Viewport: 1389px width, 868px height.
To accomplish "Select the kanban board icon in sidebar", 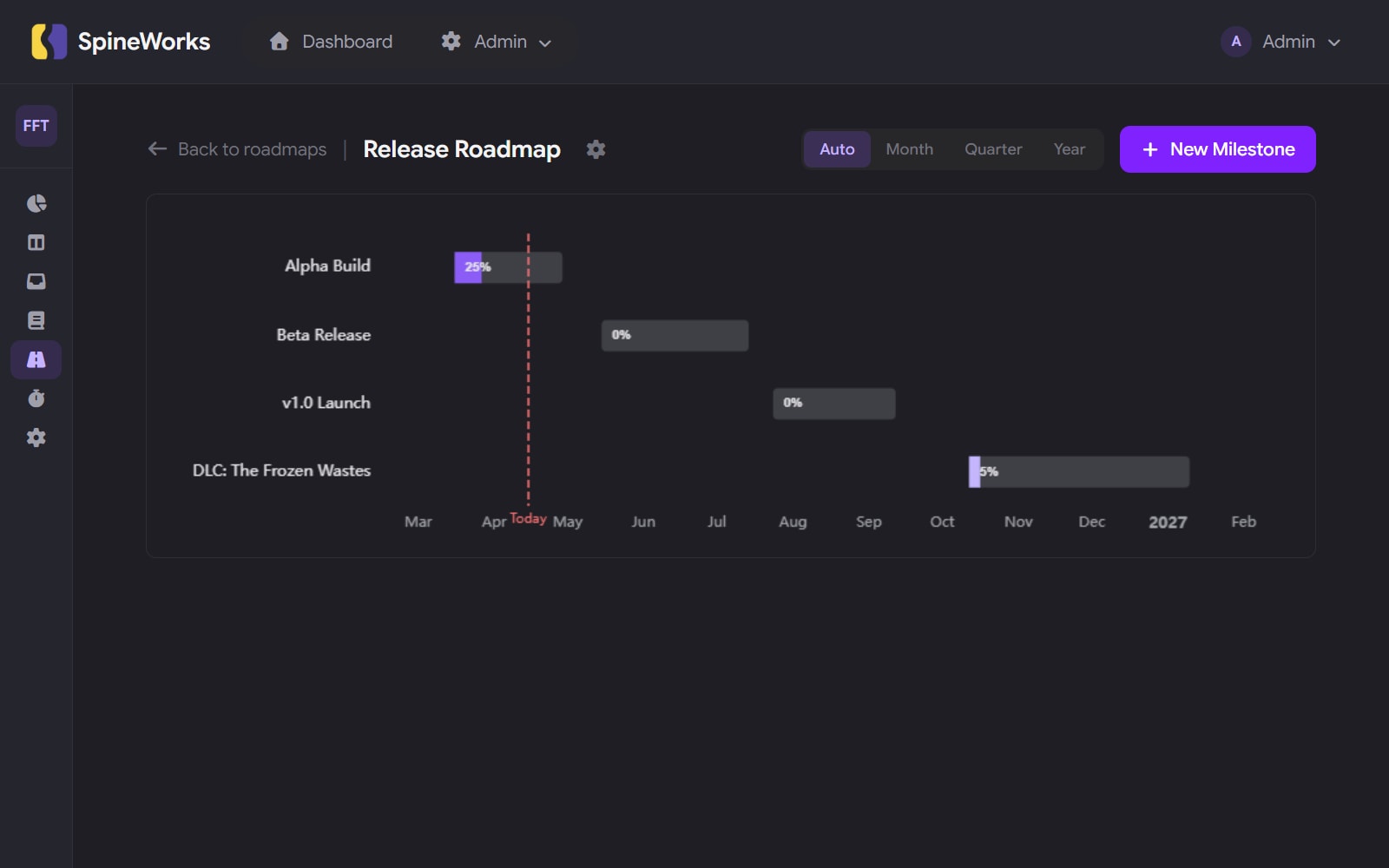I will point(36,242).
